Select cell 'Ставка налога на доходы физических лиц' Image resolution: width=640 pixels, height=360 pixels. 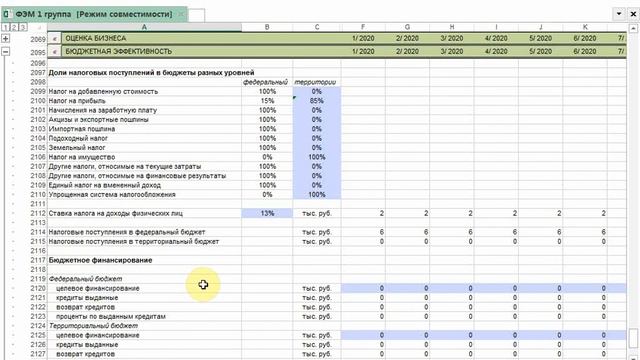tap(144, 213)
